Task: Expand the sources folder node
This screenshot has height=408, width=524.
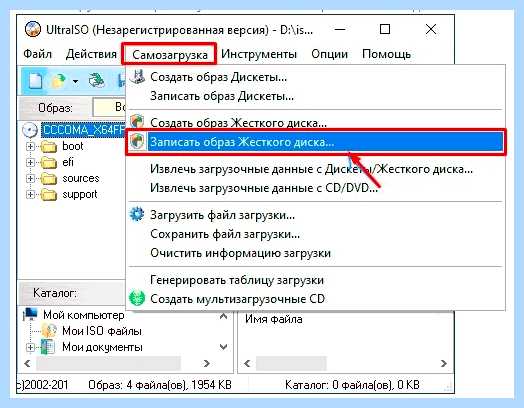Action: point(30,178)
